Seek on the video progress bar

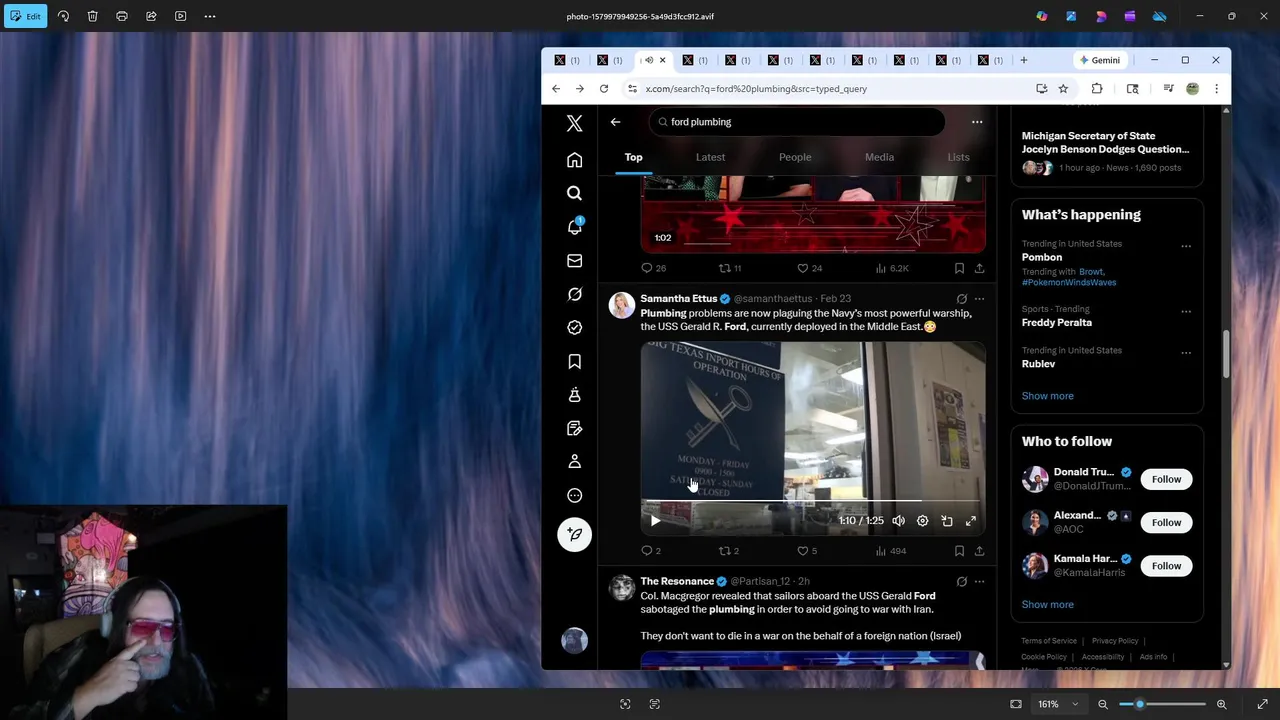813,500
